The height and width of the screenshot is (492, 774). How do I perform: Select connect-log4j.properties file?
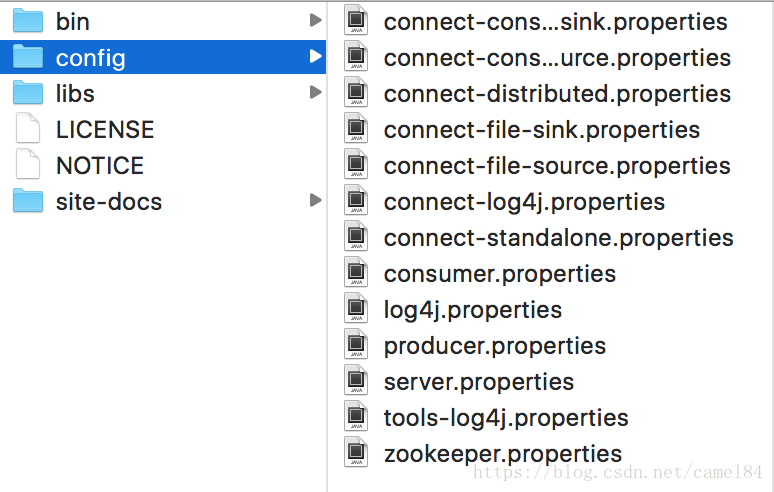524,202
